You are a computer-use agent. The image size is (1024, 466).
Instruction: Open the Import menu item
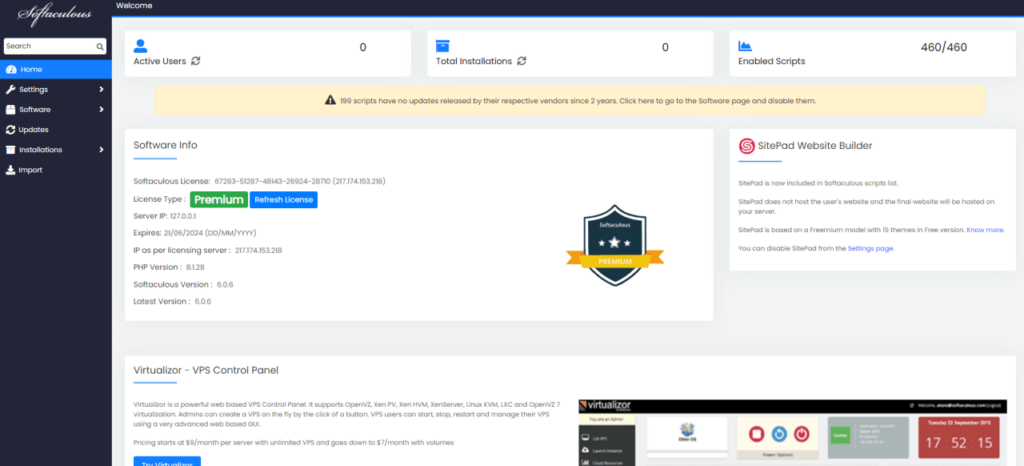tap(56, 170)
